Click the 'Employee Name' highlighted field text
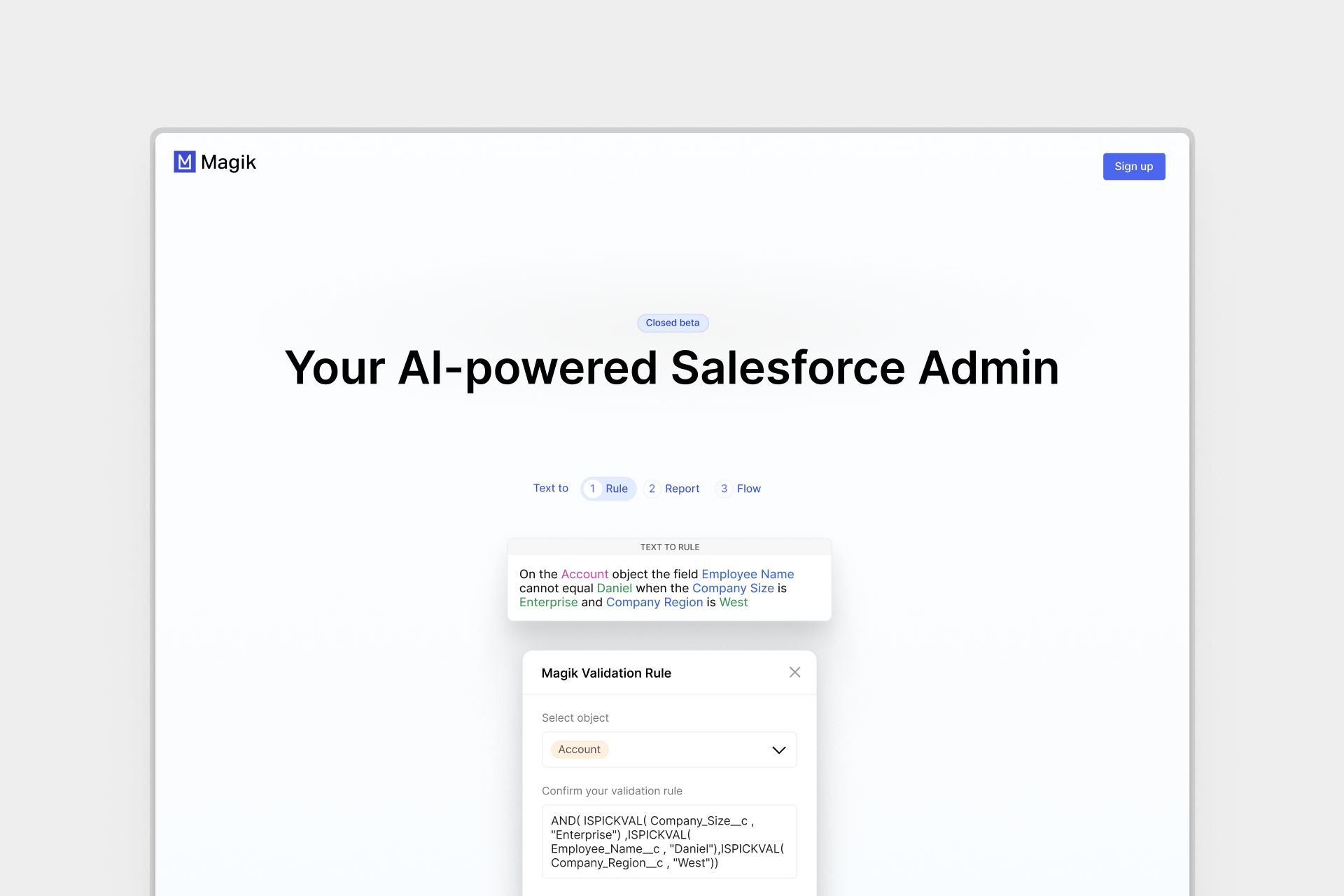The width and height of the screenshot is (1344, 896). 748,574
